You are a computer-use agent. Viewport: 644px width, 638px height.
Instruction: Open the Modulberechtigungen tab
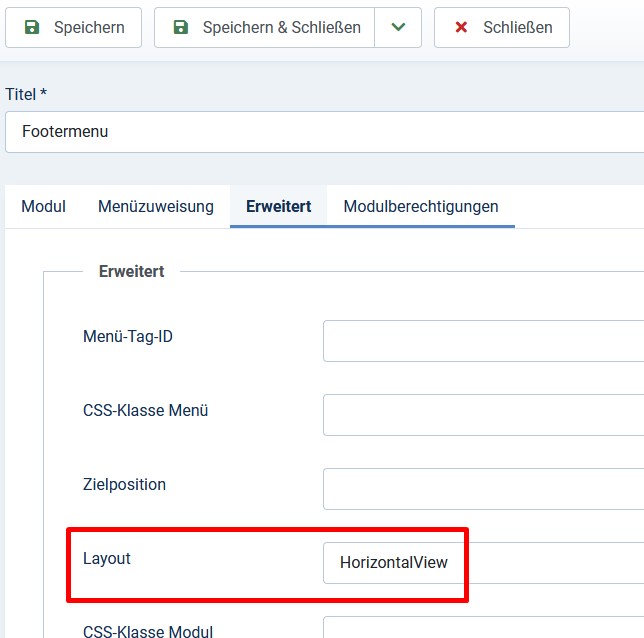click(421, 206)
